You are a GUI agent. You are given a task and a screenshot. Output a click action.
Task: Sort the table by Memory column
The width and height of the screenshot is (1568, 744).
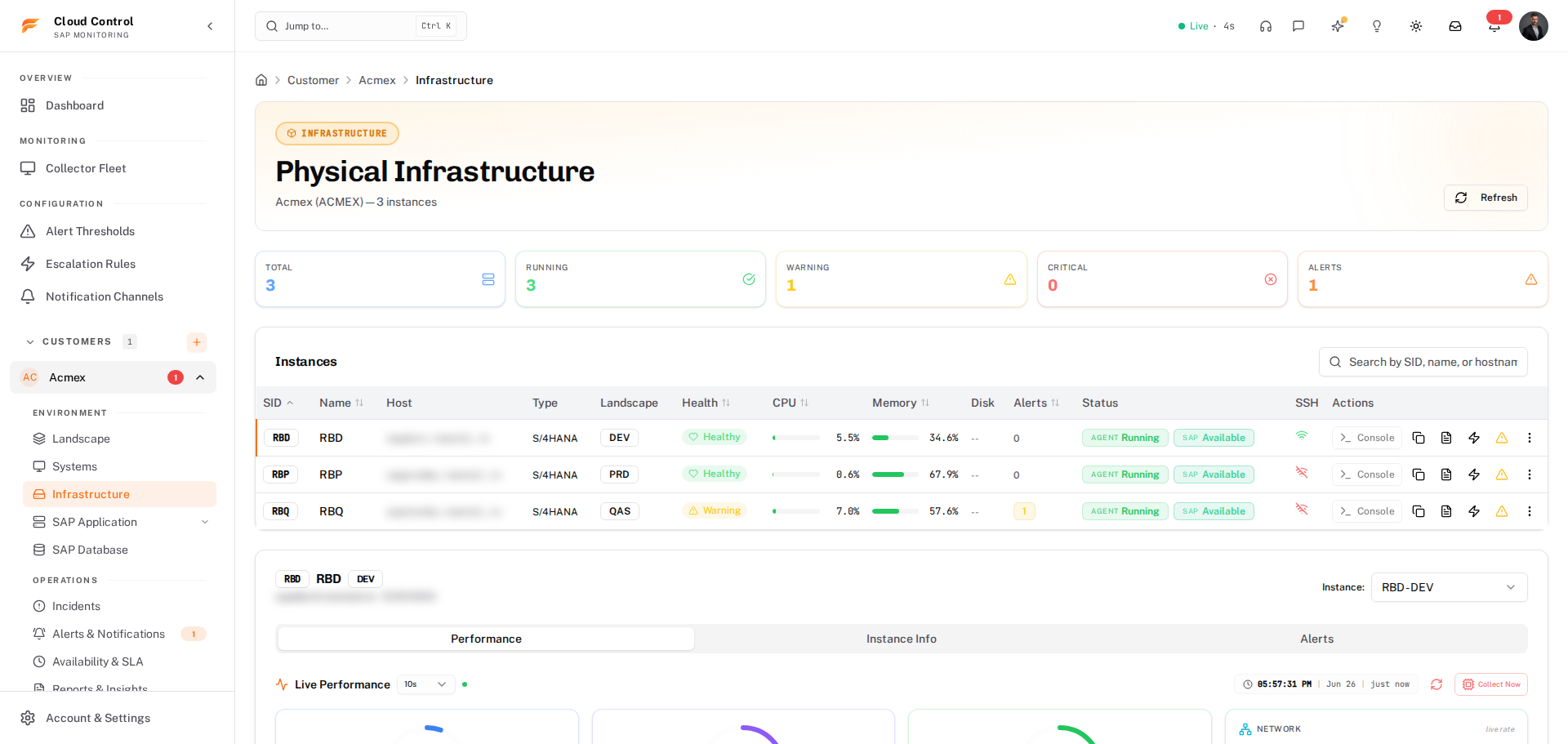tap(901, 403)
